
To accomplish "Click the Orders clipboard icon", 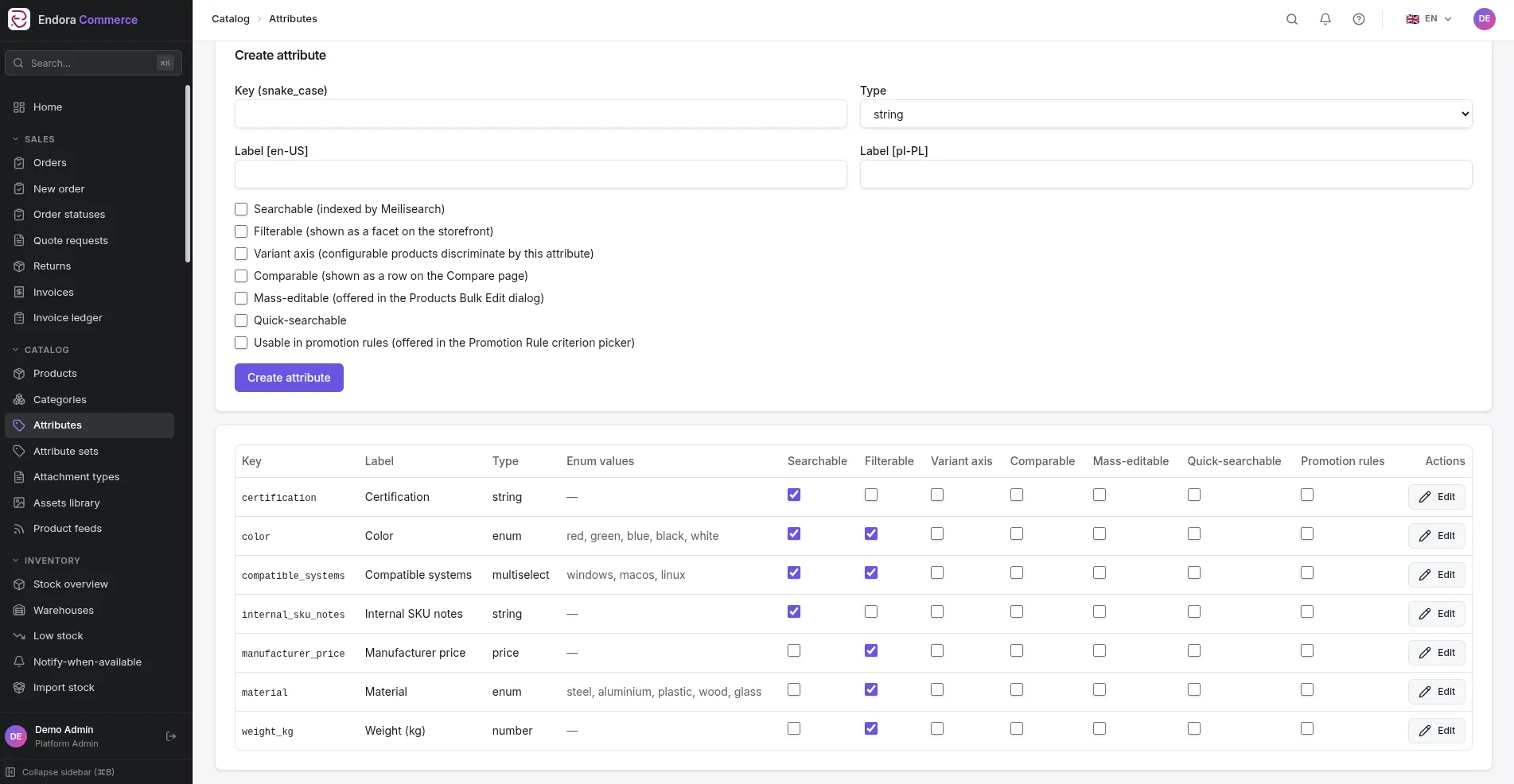I will pos(19,163).
